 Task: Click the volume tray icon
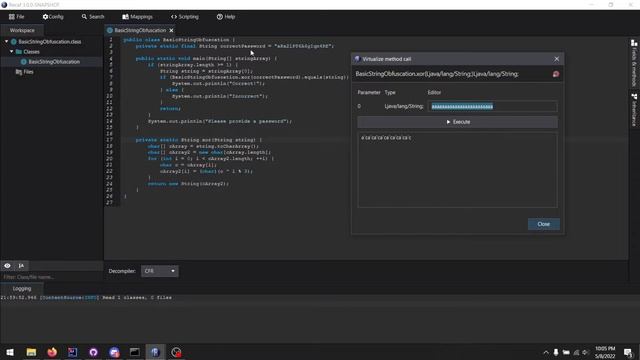point(586,352)
